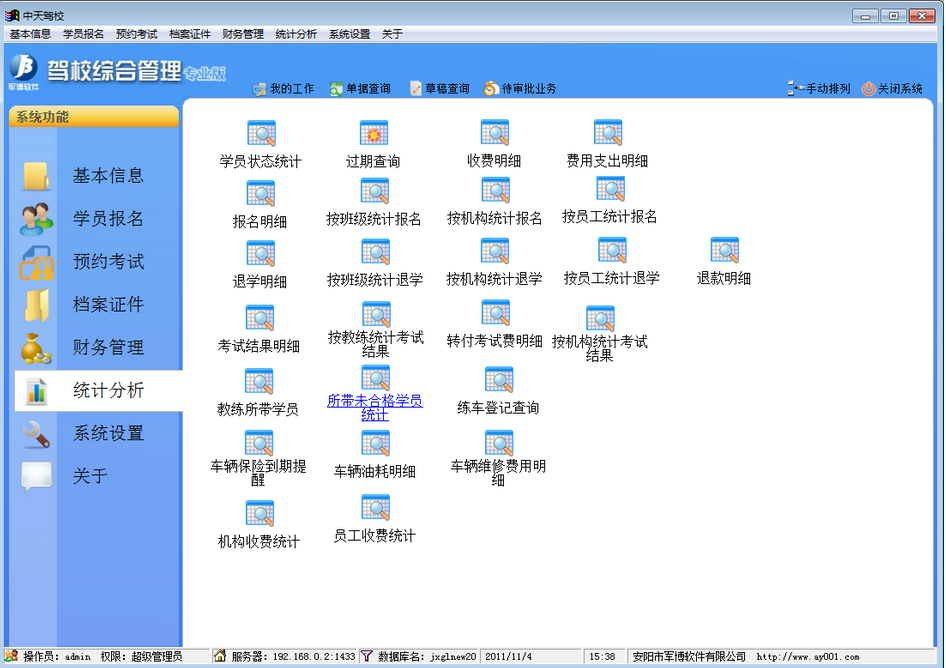Open 档案证件 menu in menu bar

point(189,34)
